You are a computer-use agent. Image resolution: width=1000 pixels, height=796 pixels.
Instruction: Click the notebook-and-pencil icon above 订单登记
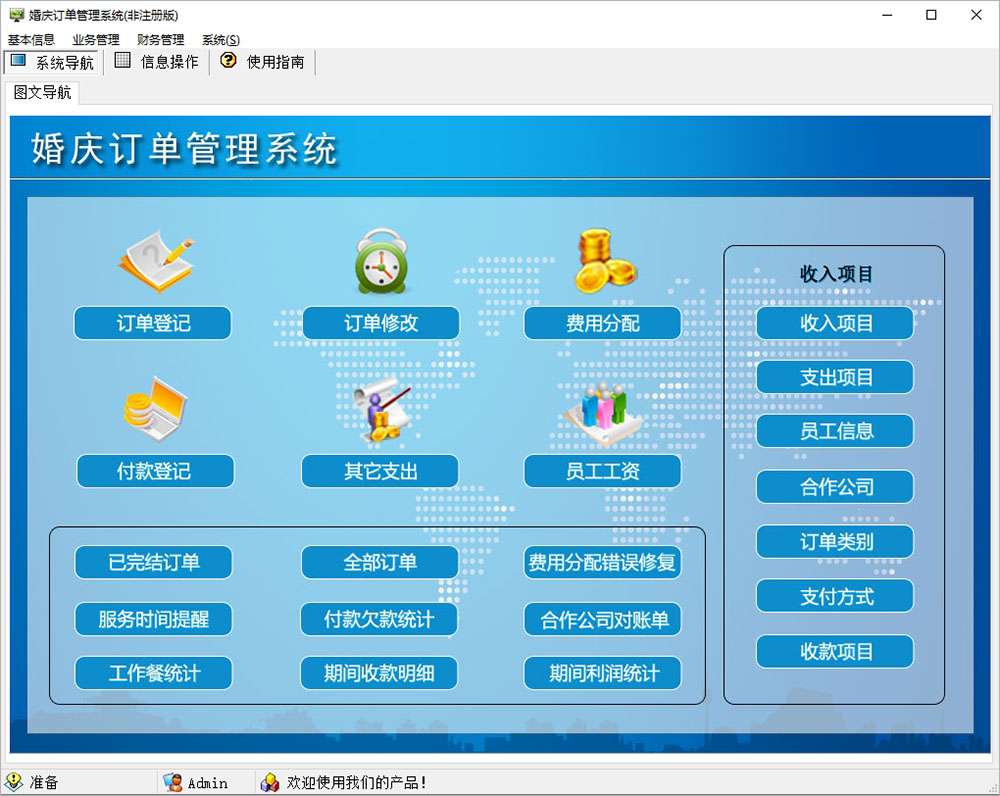(x=156, y=262)
